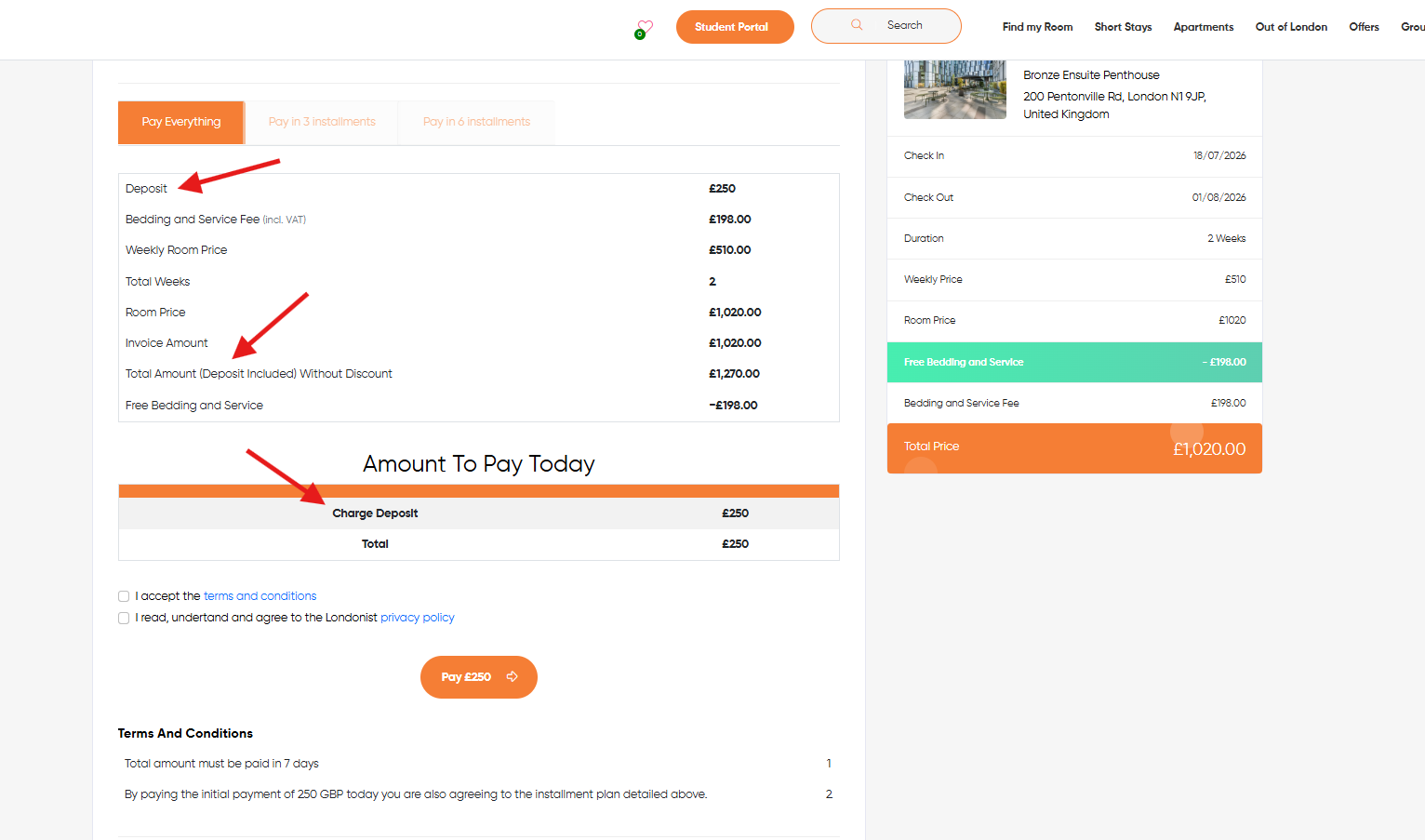Click the arrow icon on Pay £250 button
The image size is (1425, 840).
tap(513, 677)
